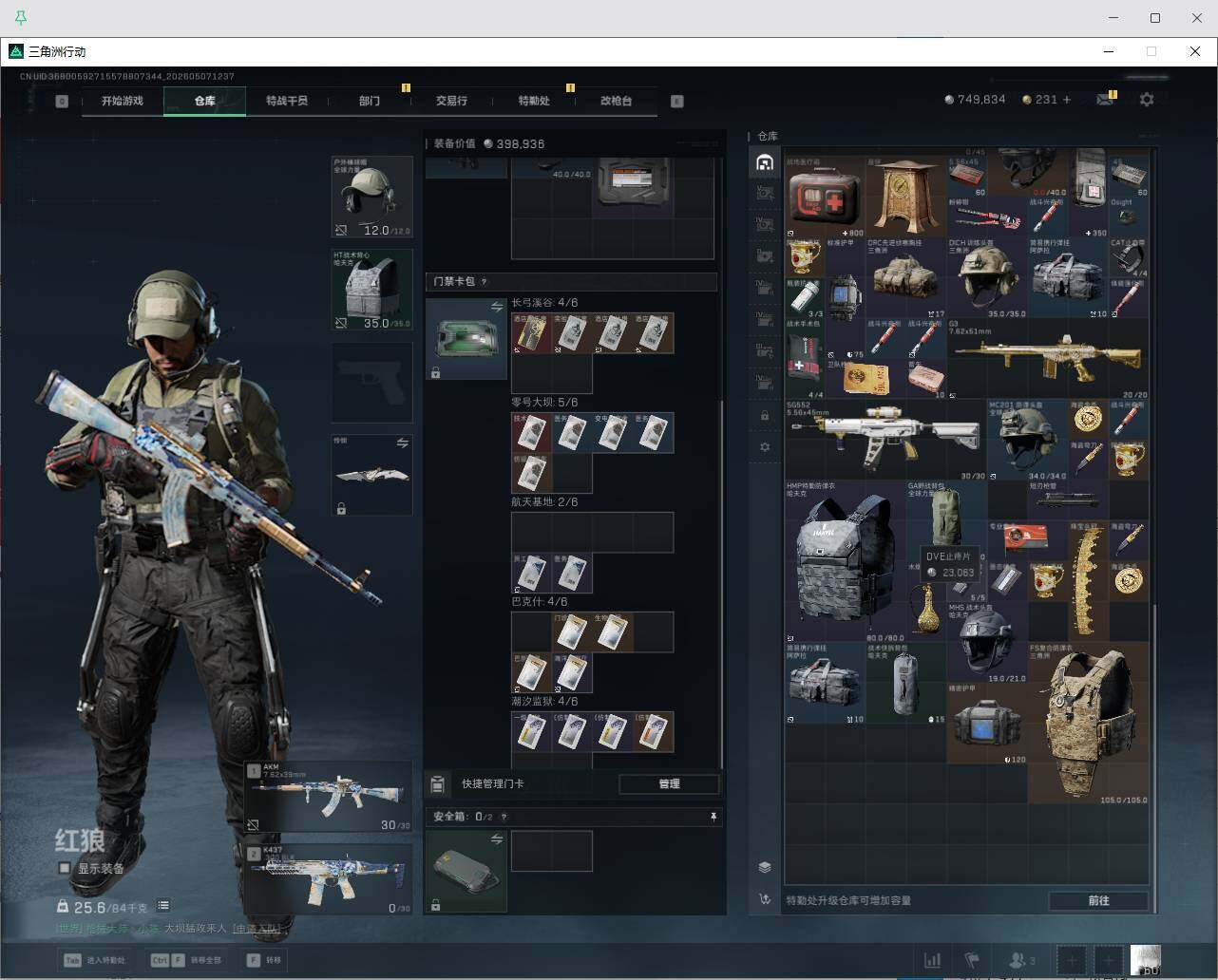The image size is (1218, 980).
Task: Open the statistics bar chart icon
Action: (933, 960)
